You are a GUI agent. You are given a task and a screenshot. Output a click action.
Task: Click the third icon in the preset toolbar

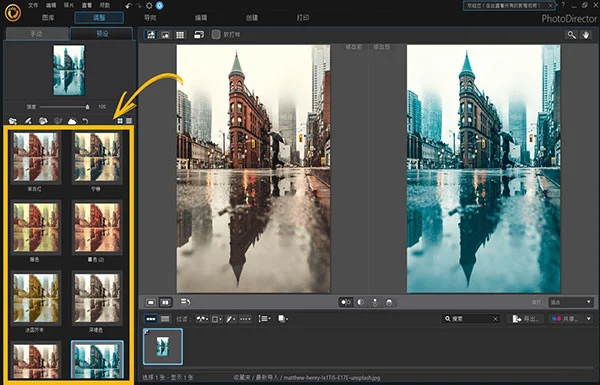point(43,121)
